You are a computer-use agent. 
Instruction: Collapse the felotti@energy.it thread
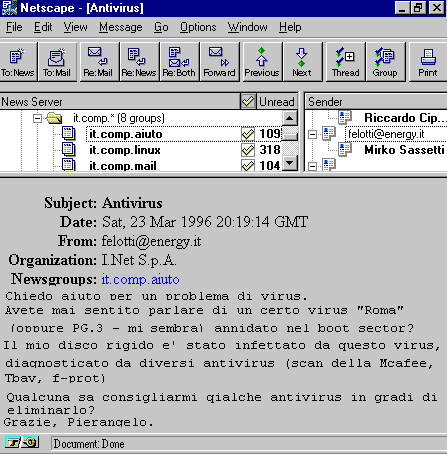point(312,134)
